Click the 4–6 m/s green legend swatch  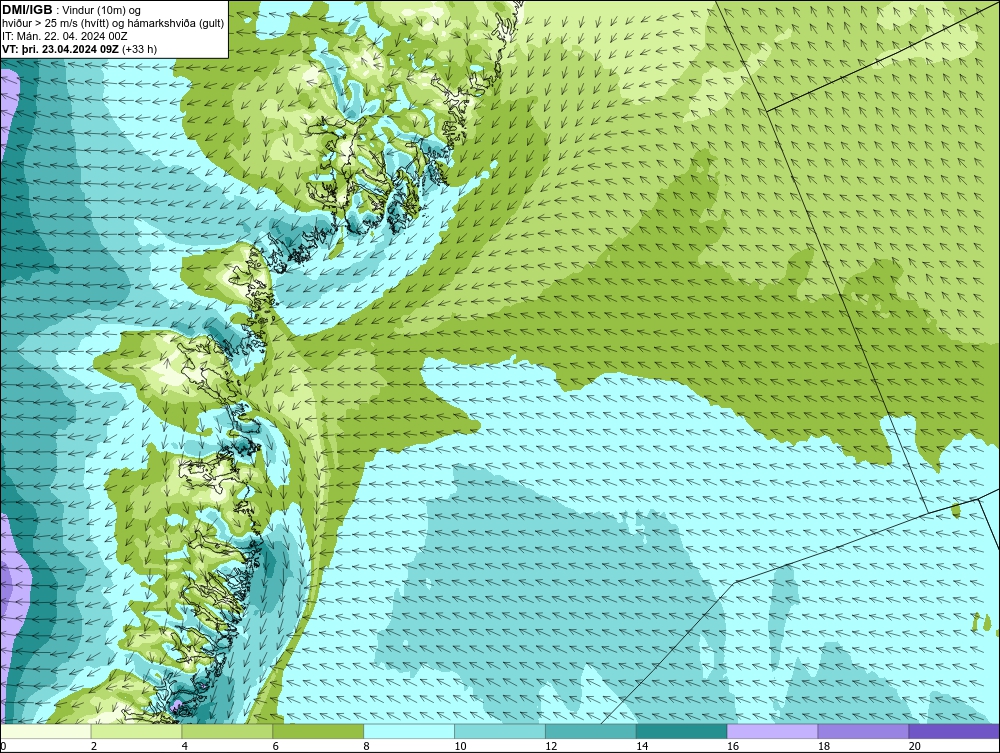pos(227,732)
